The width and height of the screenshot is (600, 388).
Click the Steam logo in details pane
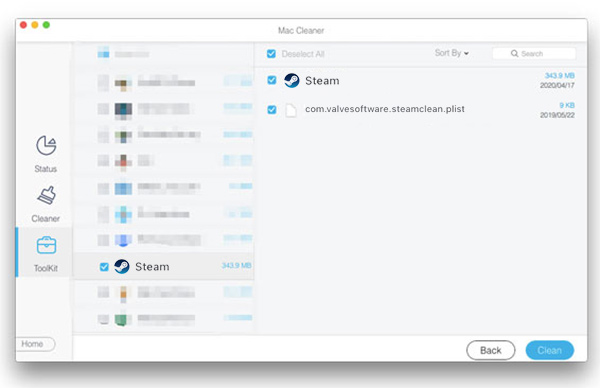click(x=292, y=80)
